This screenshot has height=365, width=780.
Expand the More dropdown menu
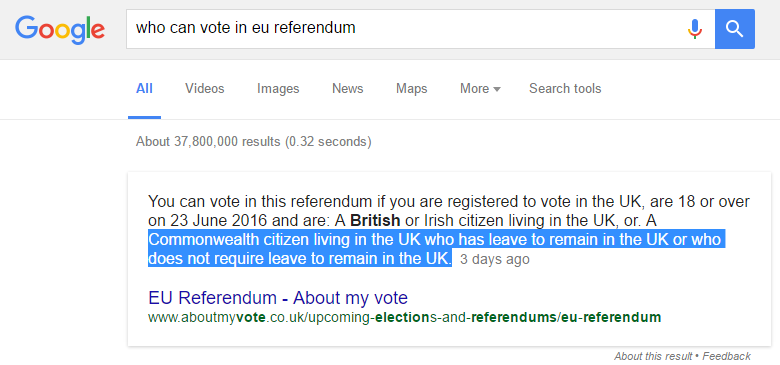point(480,89)
